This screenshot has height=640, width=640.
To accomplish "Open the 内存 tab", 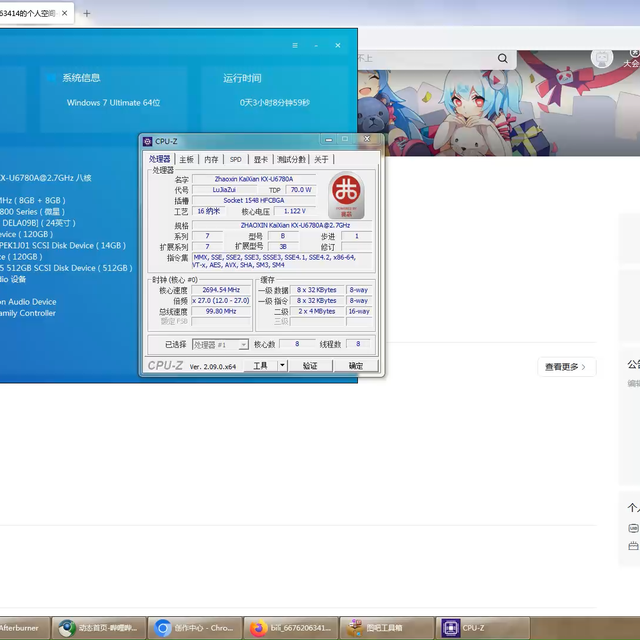I will pos(211,159).
